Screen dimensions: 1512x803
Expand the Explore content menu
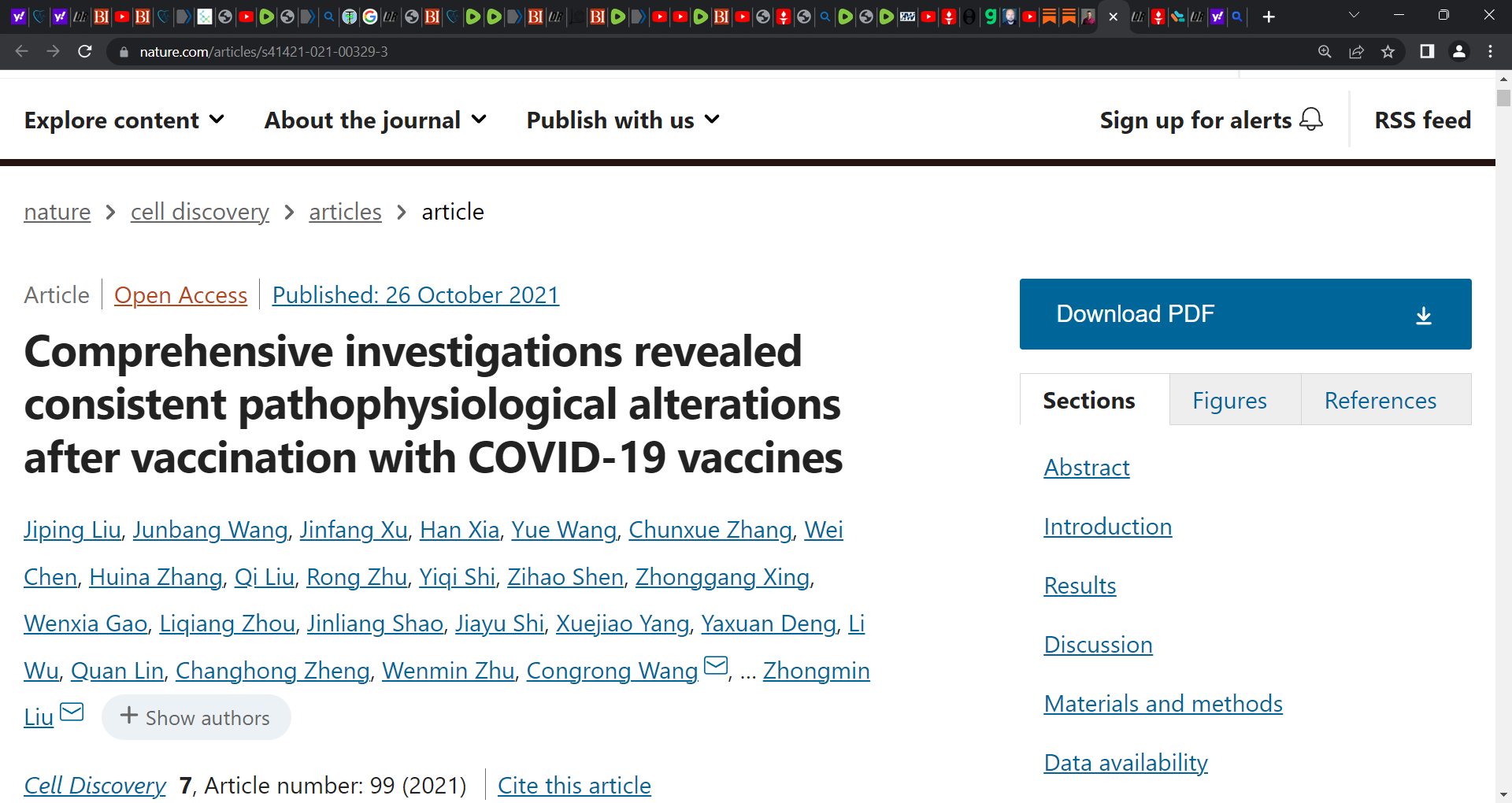point(124,120)
